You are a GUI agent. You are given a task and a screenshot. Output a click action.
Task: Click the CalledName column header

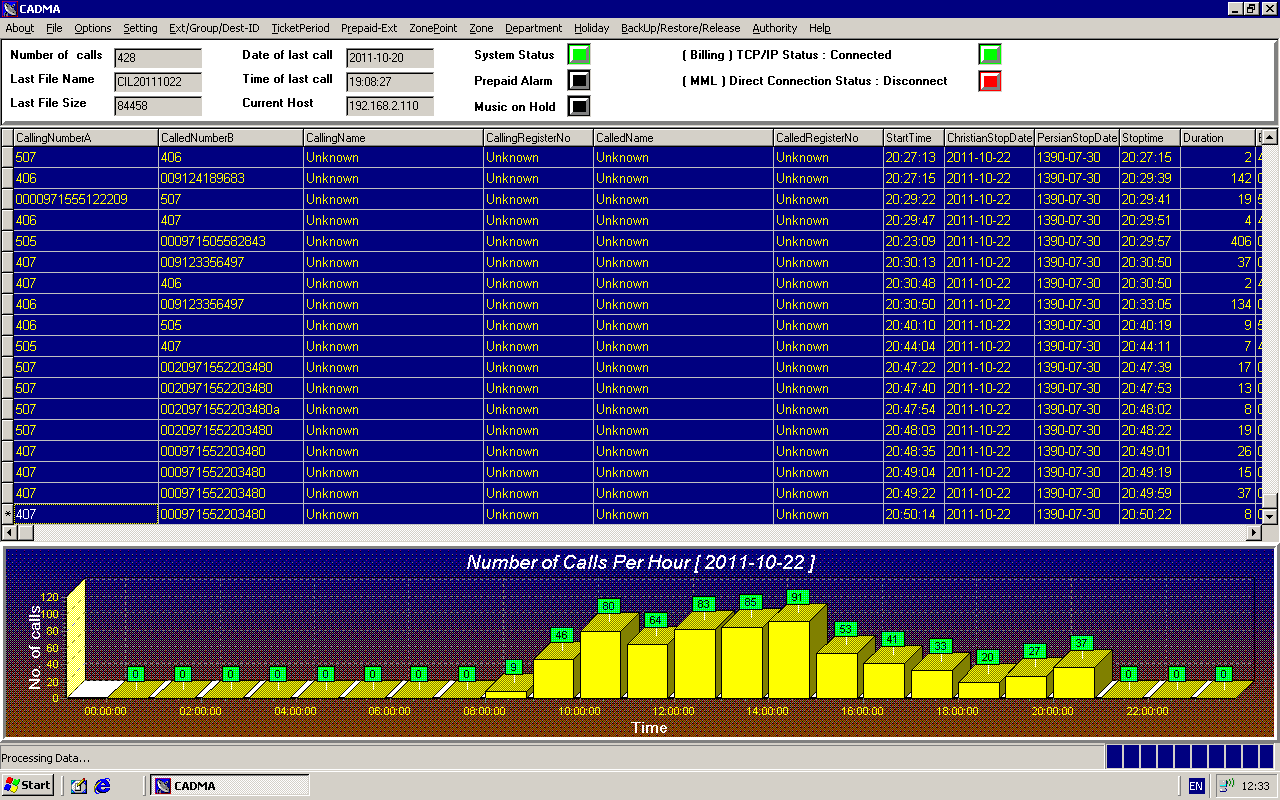tap(683, 138)
